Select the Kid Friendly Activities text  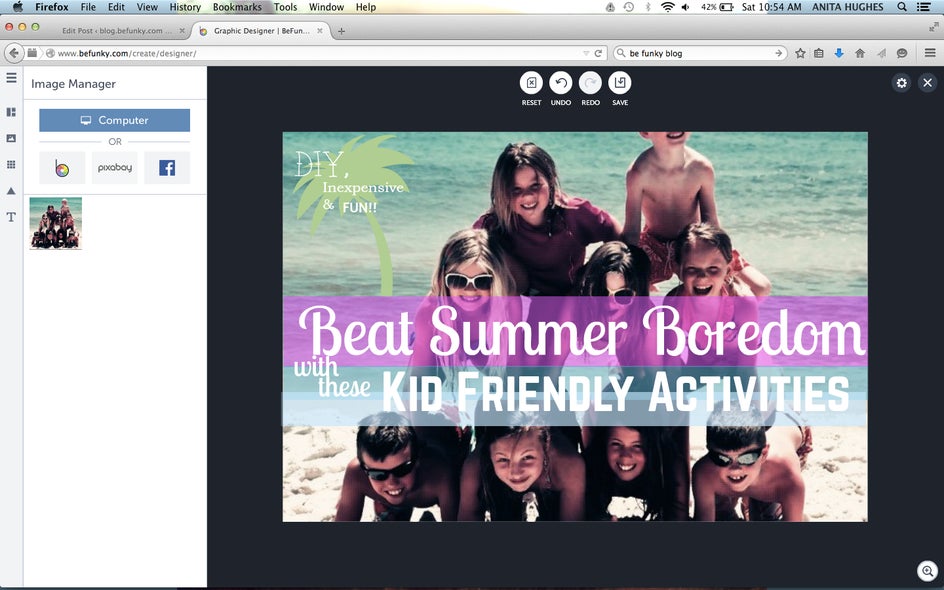pos(615,393)
